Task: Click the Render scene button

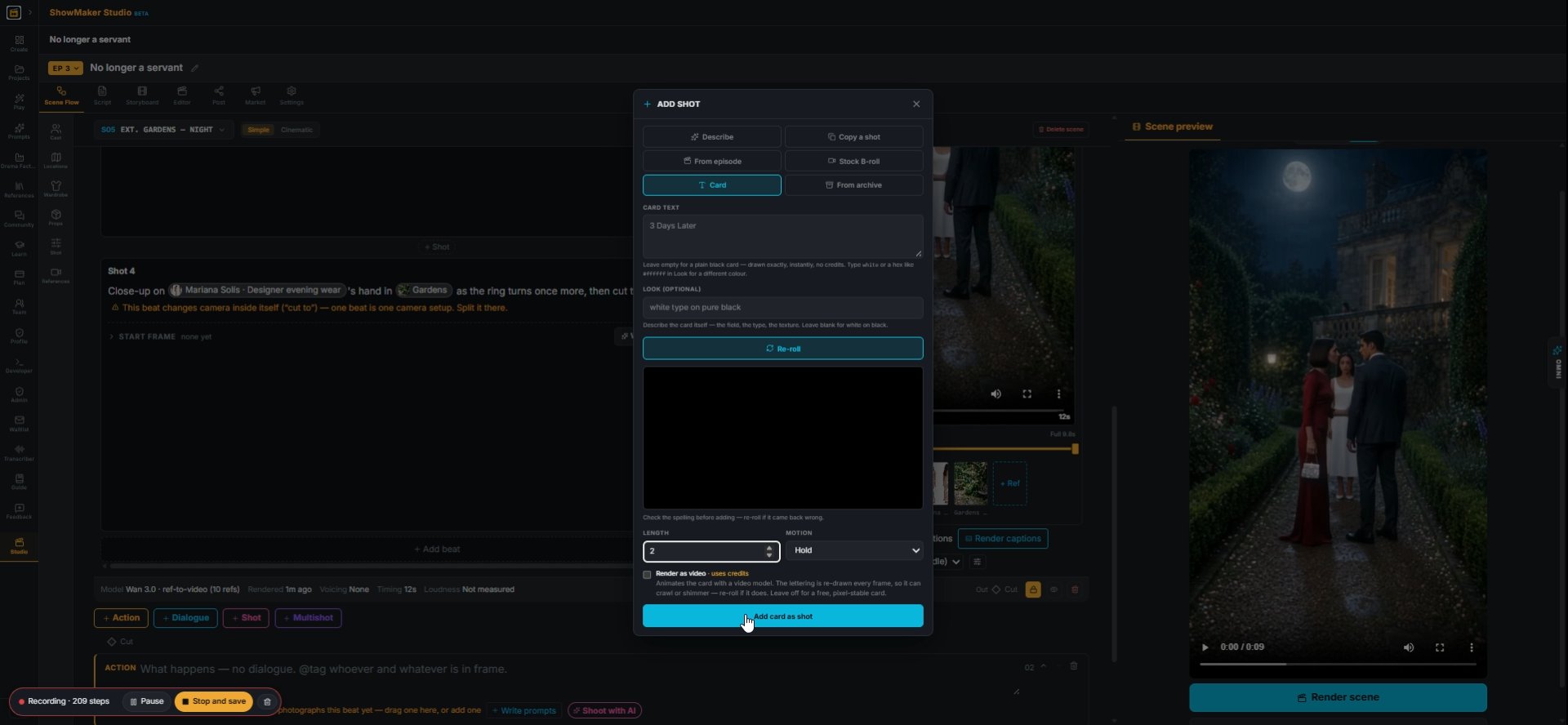Action: 1338,697
